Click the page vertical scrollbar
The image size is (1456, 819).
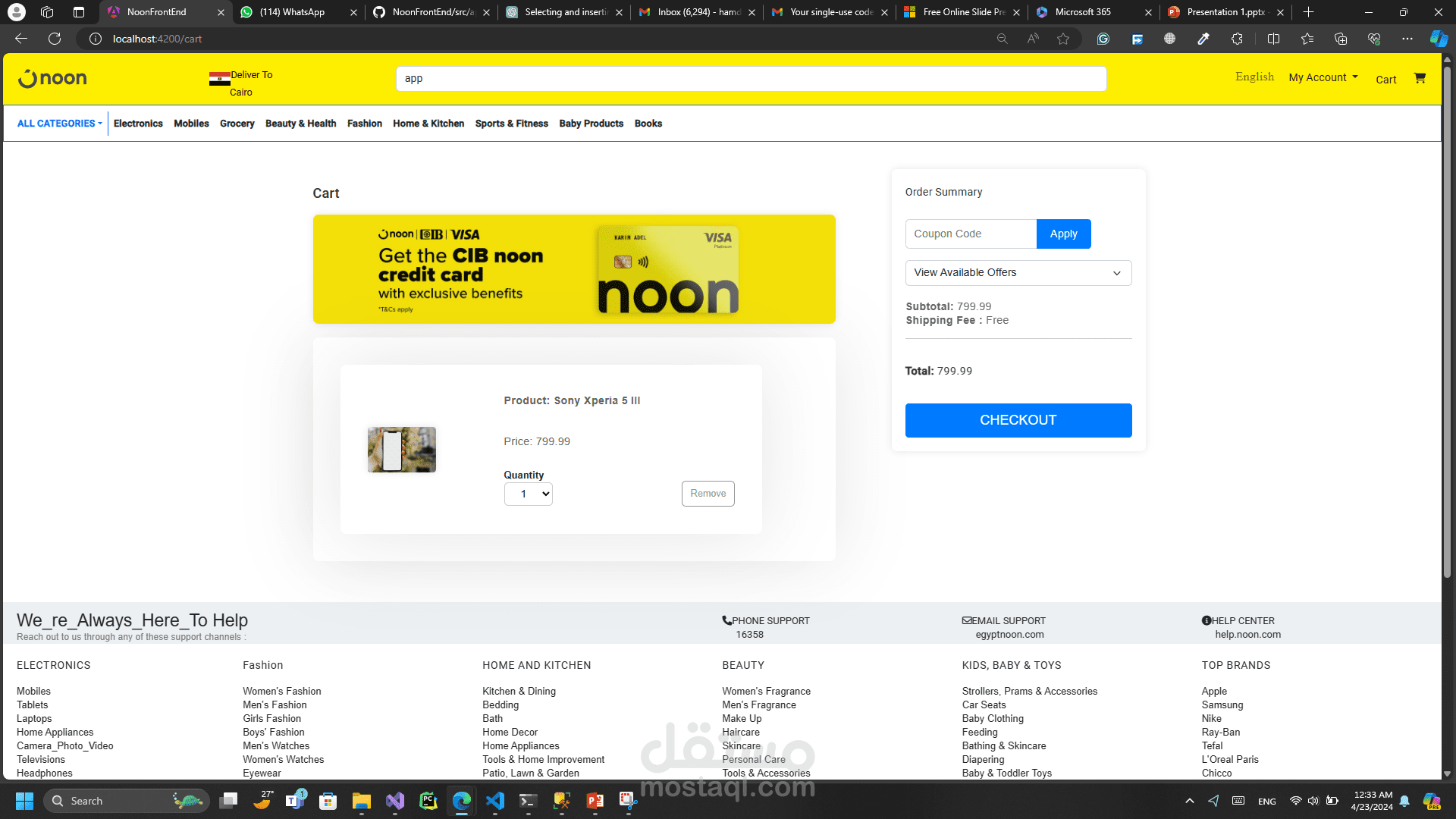pos(1447,322)
